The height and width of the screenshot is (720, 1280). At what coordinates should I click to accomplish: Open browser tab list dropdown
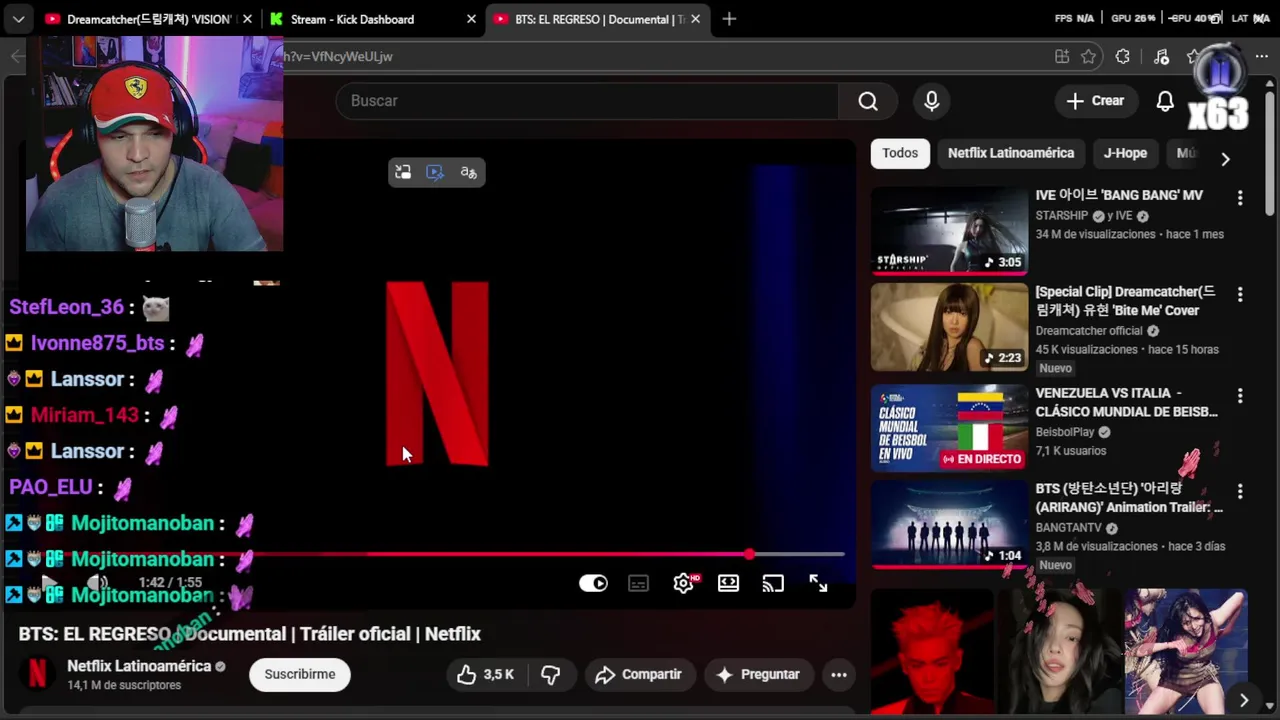pos(18,19)
